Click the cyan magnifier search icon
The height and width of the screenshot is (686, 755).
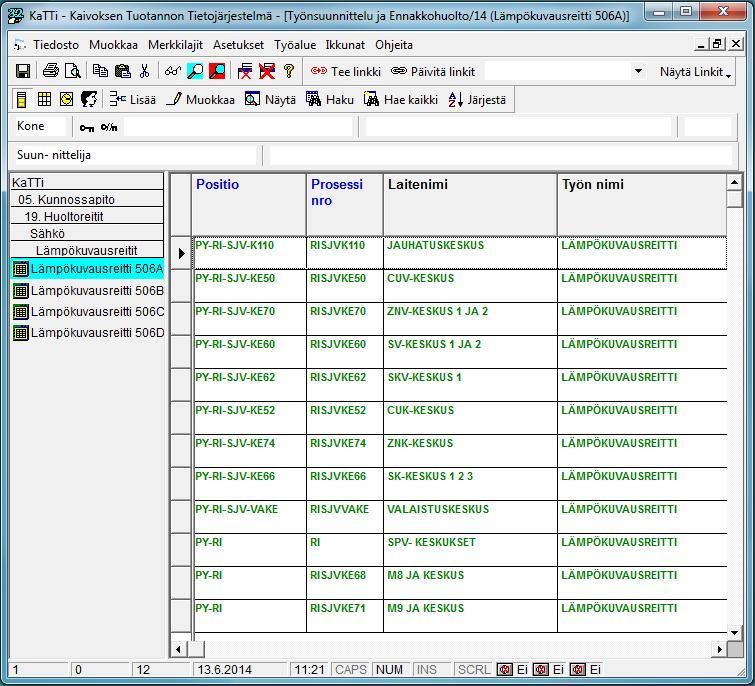tap(195, 71)
